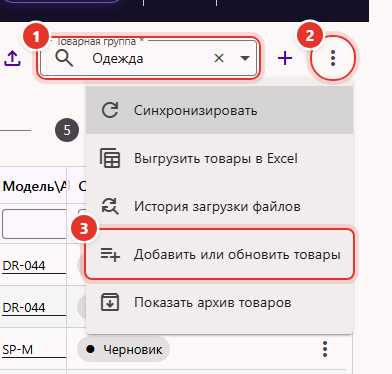Open История загрузки файлов

pos(219,206)
